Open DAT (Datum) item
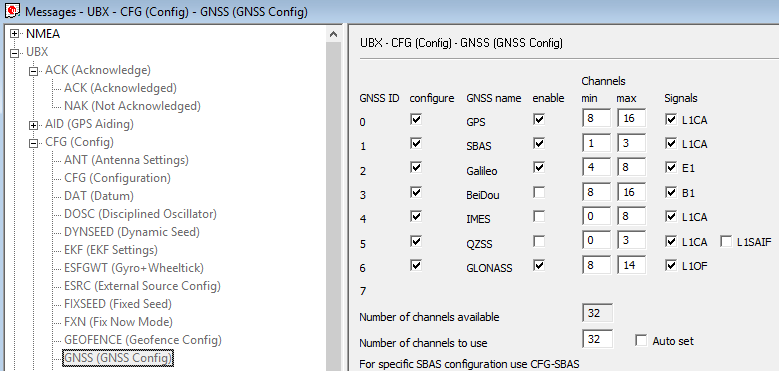The height and width of the screenshot is (371, 779). coord(99,196)
